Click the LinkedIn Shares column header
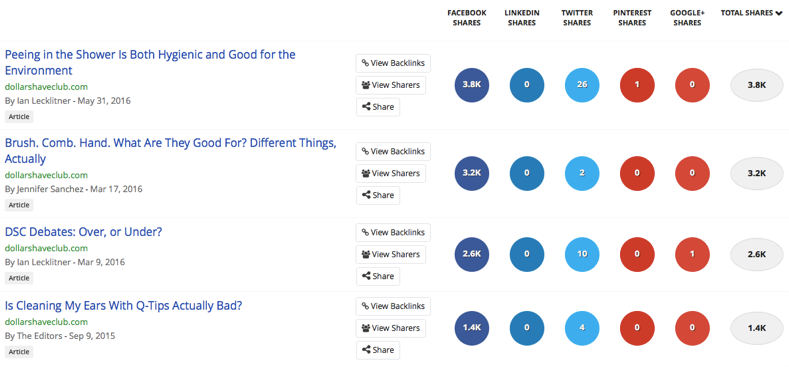 pos(522,18)
